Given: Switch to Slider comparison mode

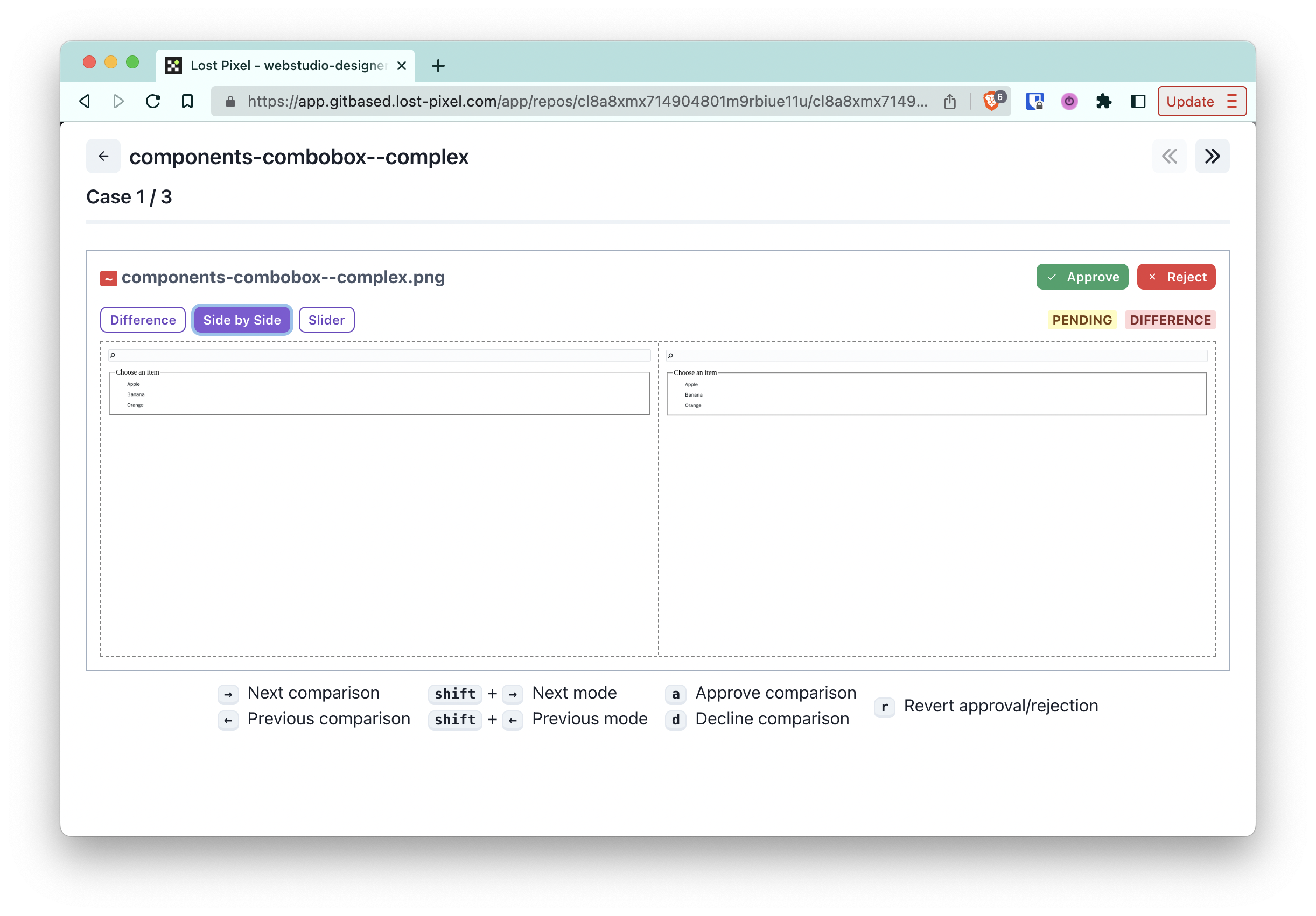Looking at the screenshot, I should click(x=326, y=320).
